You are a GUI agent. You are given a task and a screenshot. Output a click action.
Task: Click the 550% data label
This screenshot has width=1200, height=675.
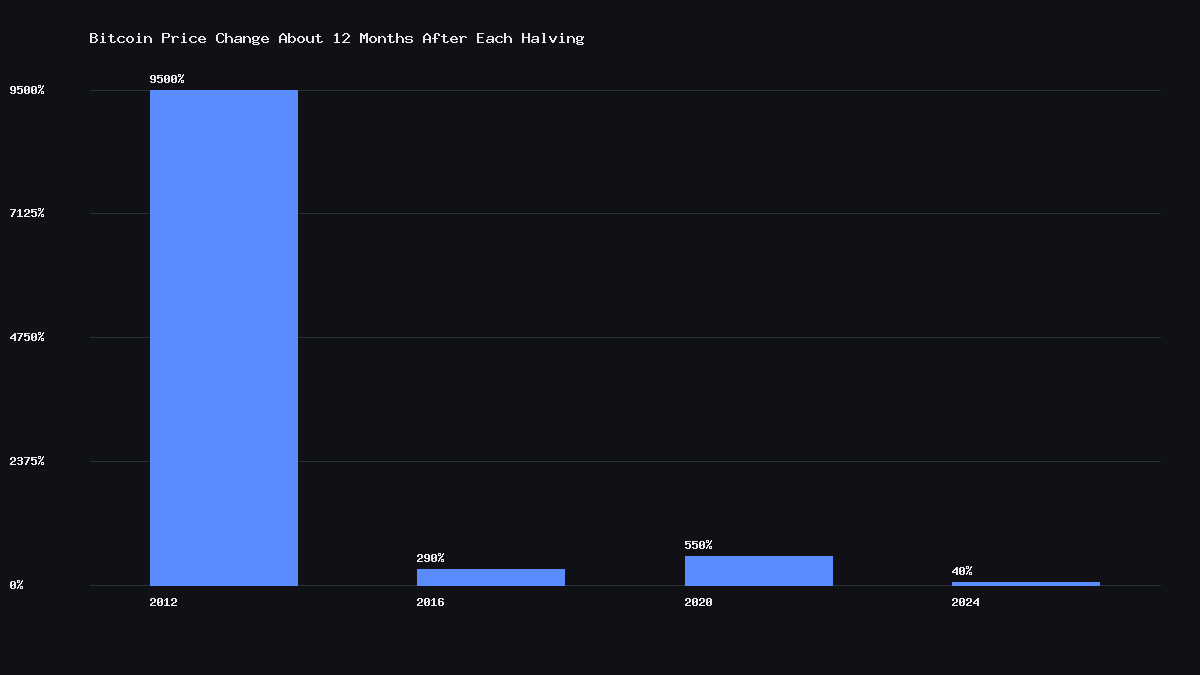[699, 545]
